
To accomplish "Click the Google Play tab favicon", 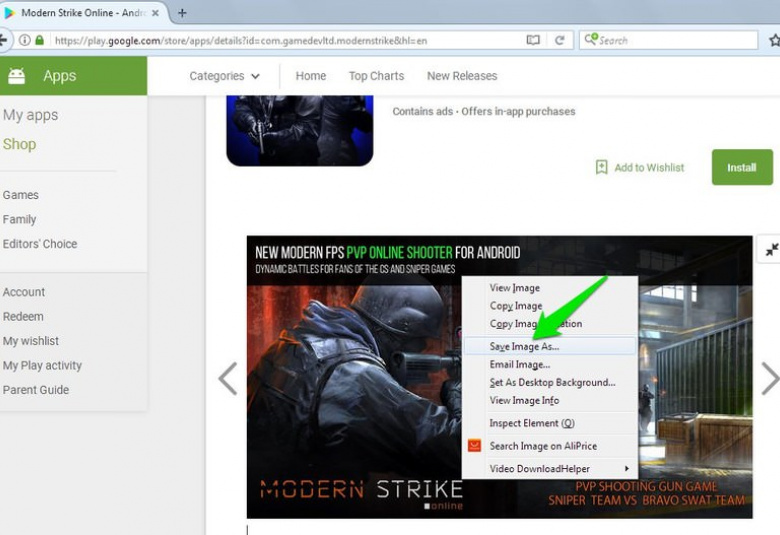I will click(9, 13).
